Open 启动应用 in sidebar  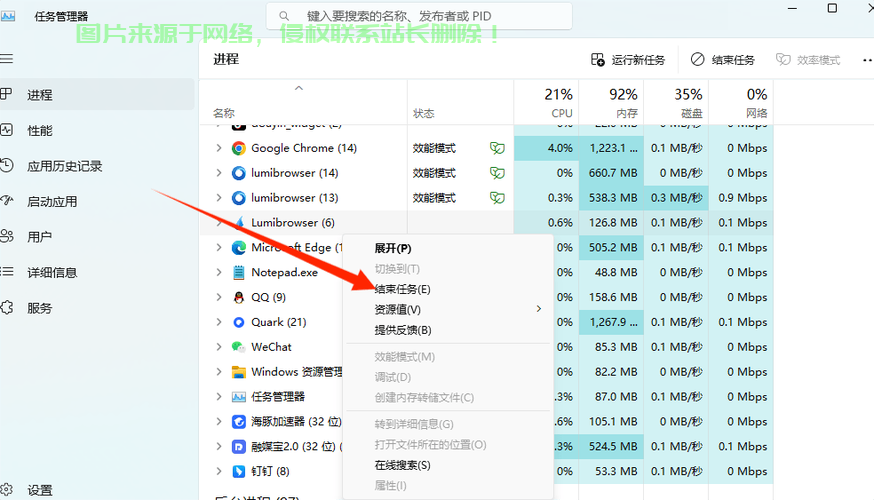(x=52, y=202)
